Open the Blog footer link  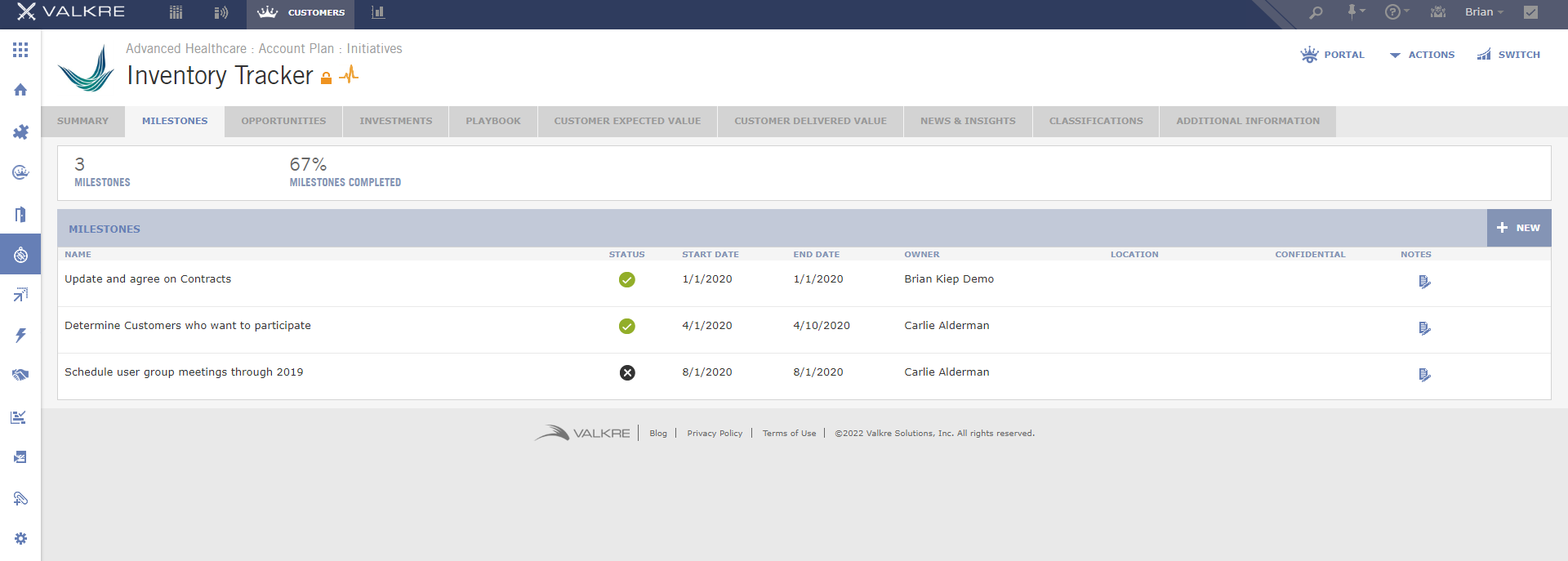pos(658,434)
